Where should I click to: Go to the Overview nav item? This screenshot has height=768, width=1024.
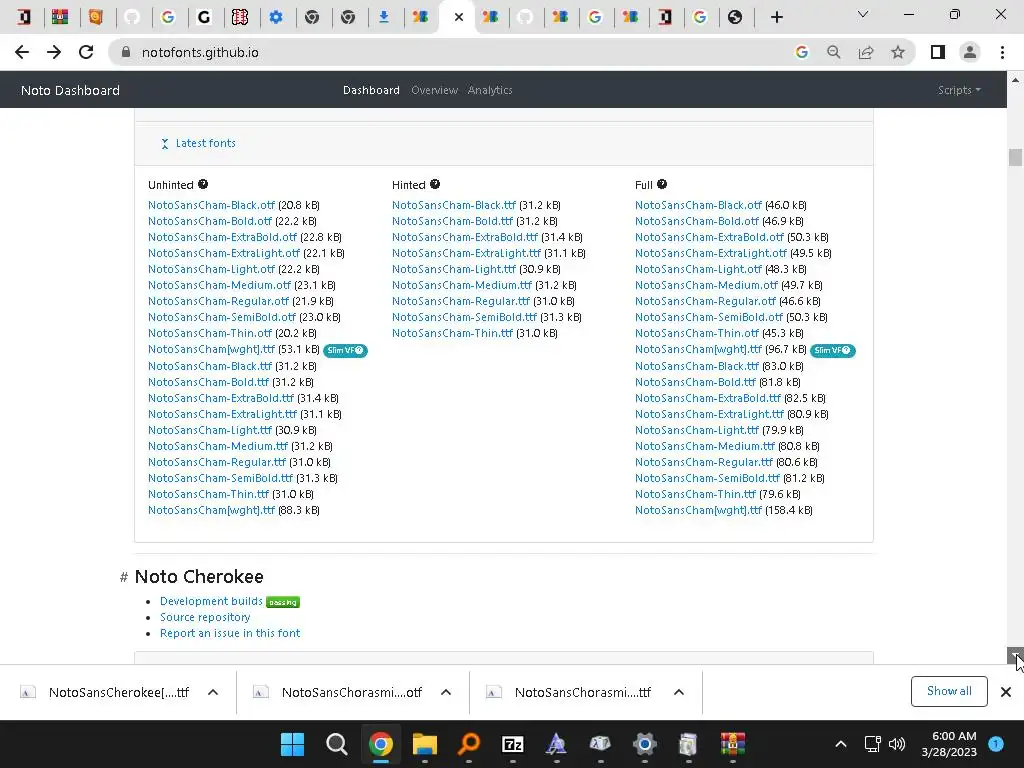434,90
